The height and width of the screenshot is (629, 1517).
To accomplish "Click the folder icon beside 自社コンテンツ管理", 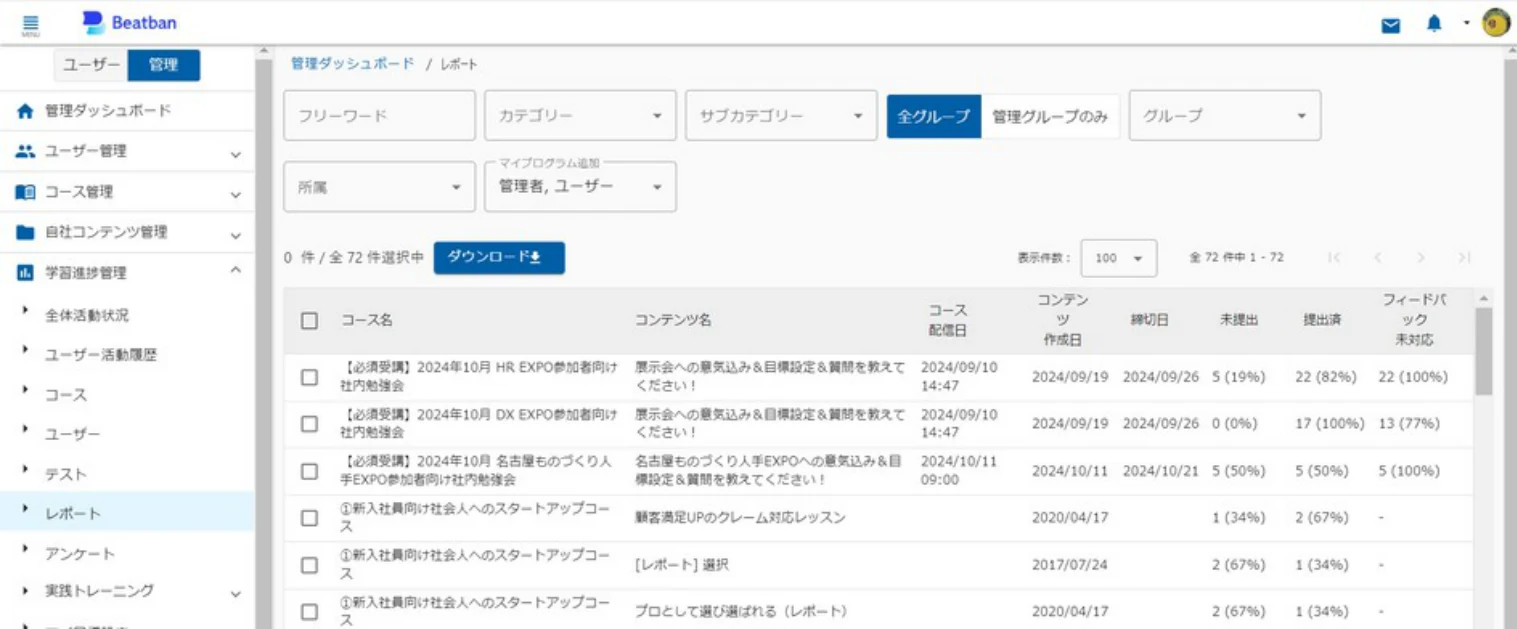I will point(26,232).
